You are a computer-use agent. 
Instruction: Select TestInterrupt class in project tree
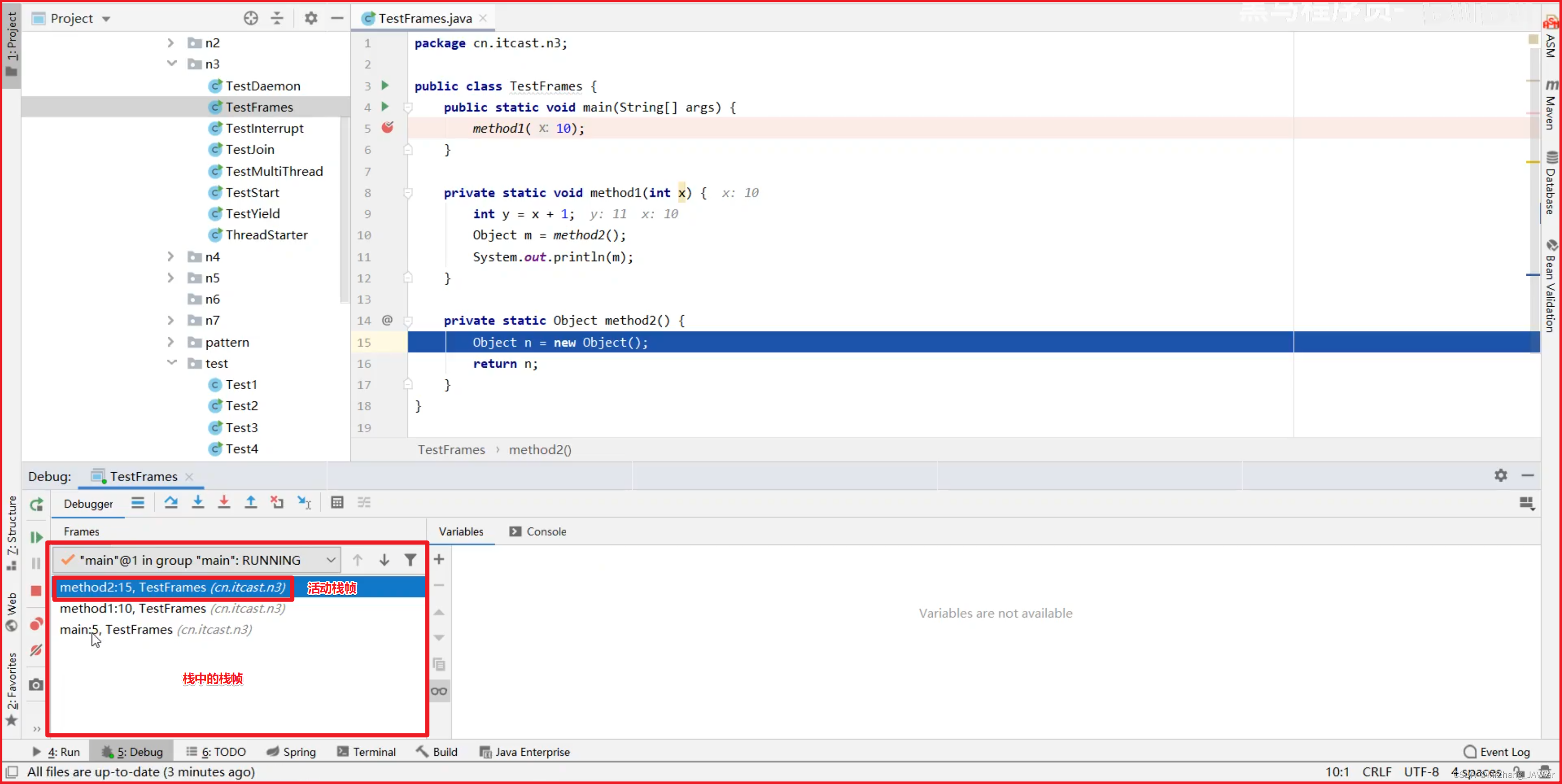point(264,128)
